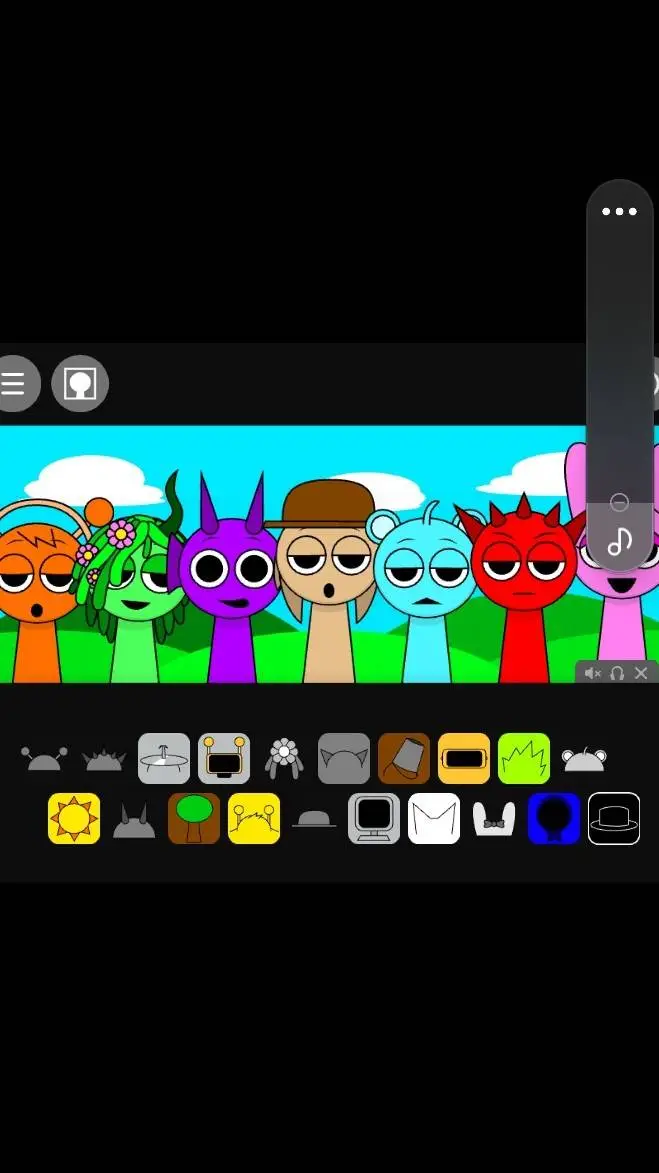Pick the lime green spiky icon
Screen dimensions: 659x1173
(524, 758)
